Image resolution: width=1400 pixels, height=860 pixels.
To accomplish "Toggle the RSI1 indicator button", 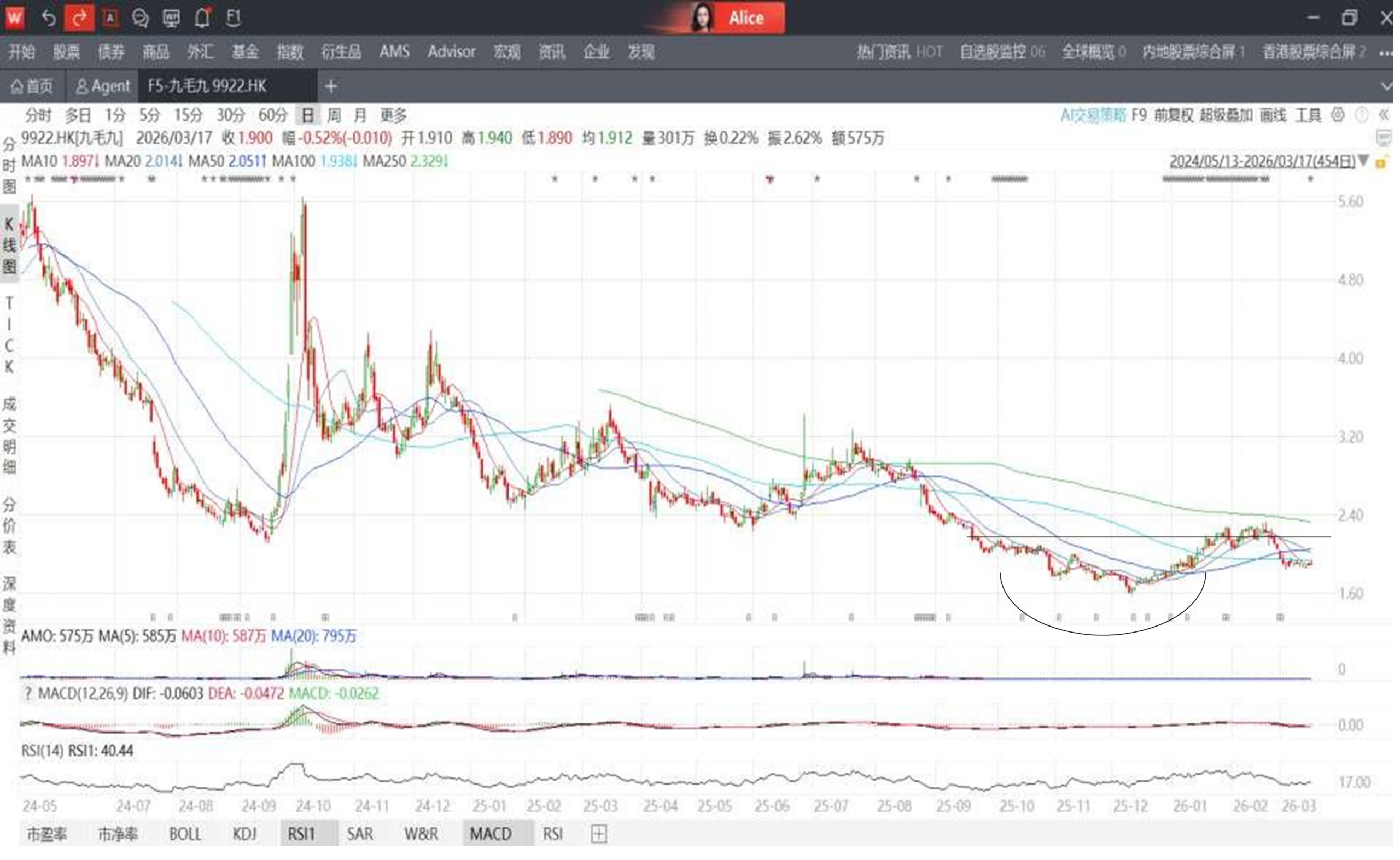I will click(x=301, y=834).
